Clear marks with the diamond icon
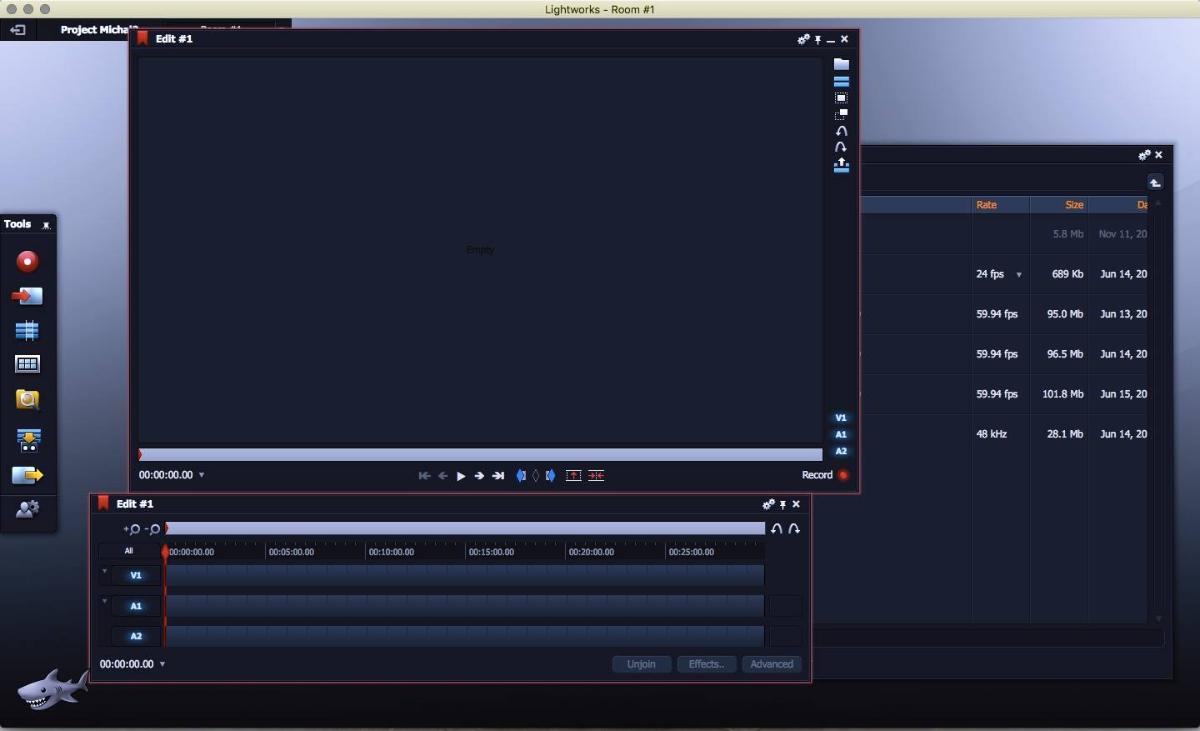The width and height of the screenshot is (1200, 731). 535,476
